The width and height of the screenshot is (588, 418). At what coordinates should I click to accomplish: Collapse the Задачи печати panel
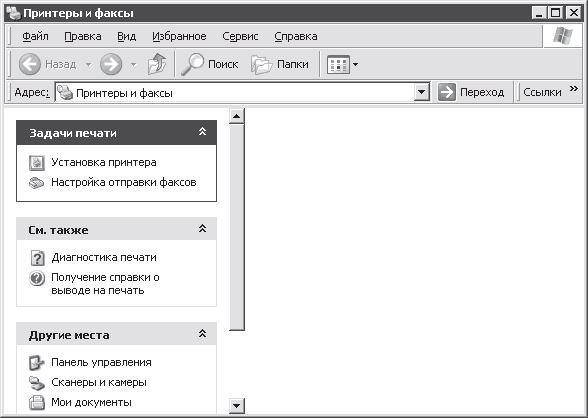click(x=202, y=132)
